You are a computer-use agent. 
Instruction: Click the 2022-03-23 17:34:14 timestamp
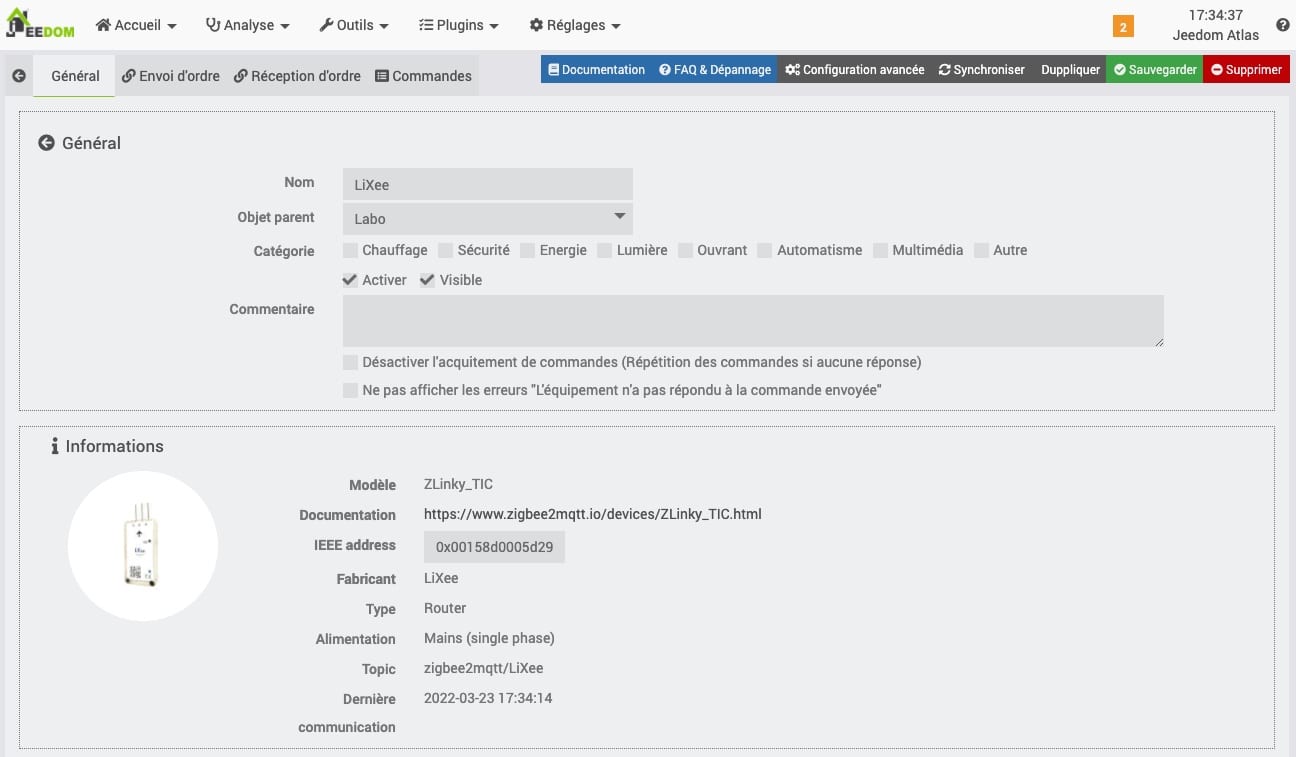tap(488, 698)
